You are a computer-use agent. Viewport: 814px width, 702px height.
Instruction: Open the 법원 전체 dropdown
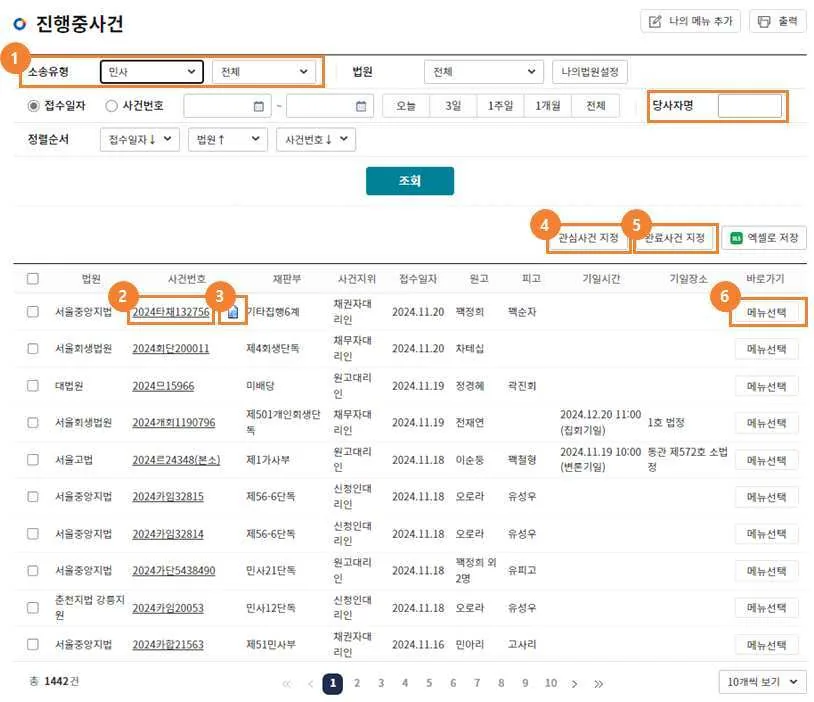pos(484,72)
